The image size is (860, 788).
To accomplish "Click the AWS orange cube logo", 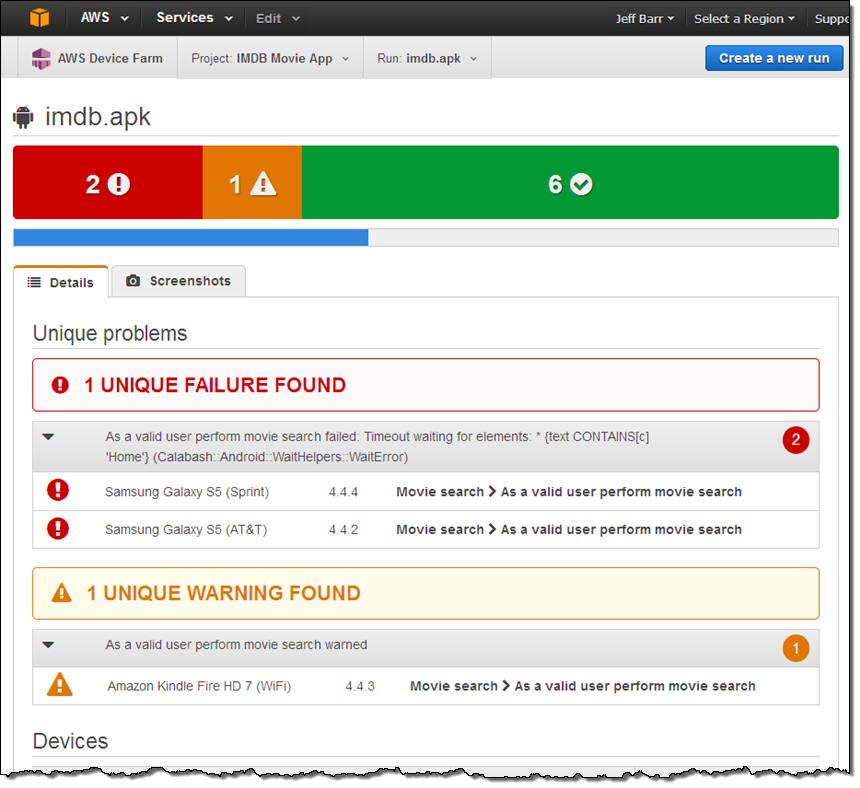I will click(38, 18).
